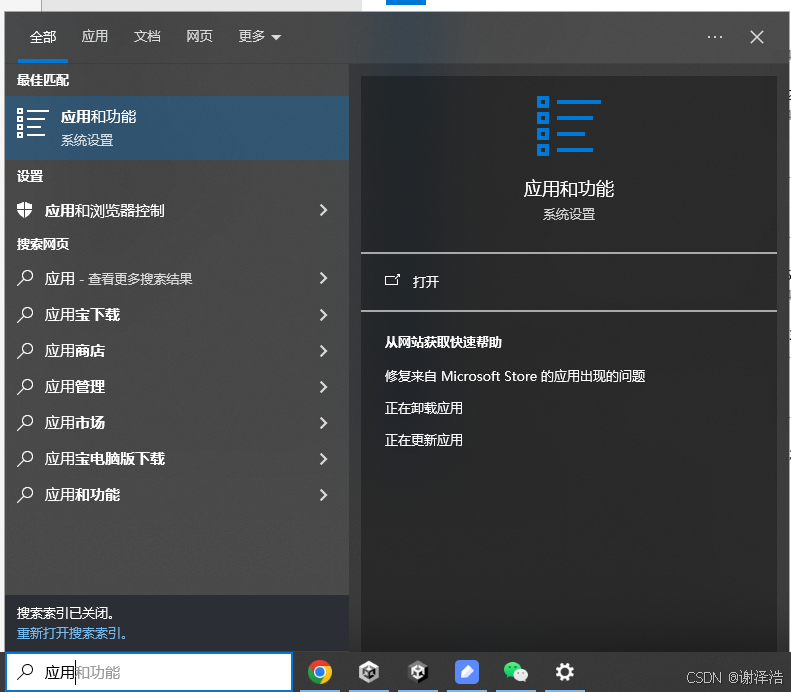Click the list icon of 应用和功能 best match
This screenshot has height=692, width=791.
tap(33, 123)
